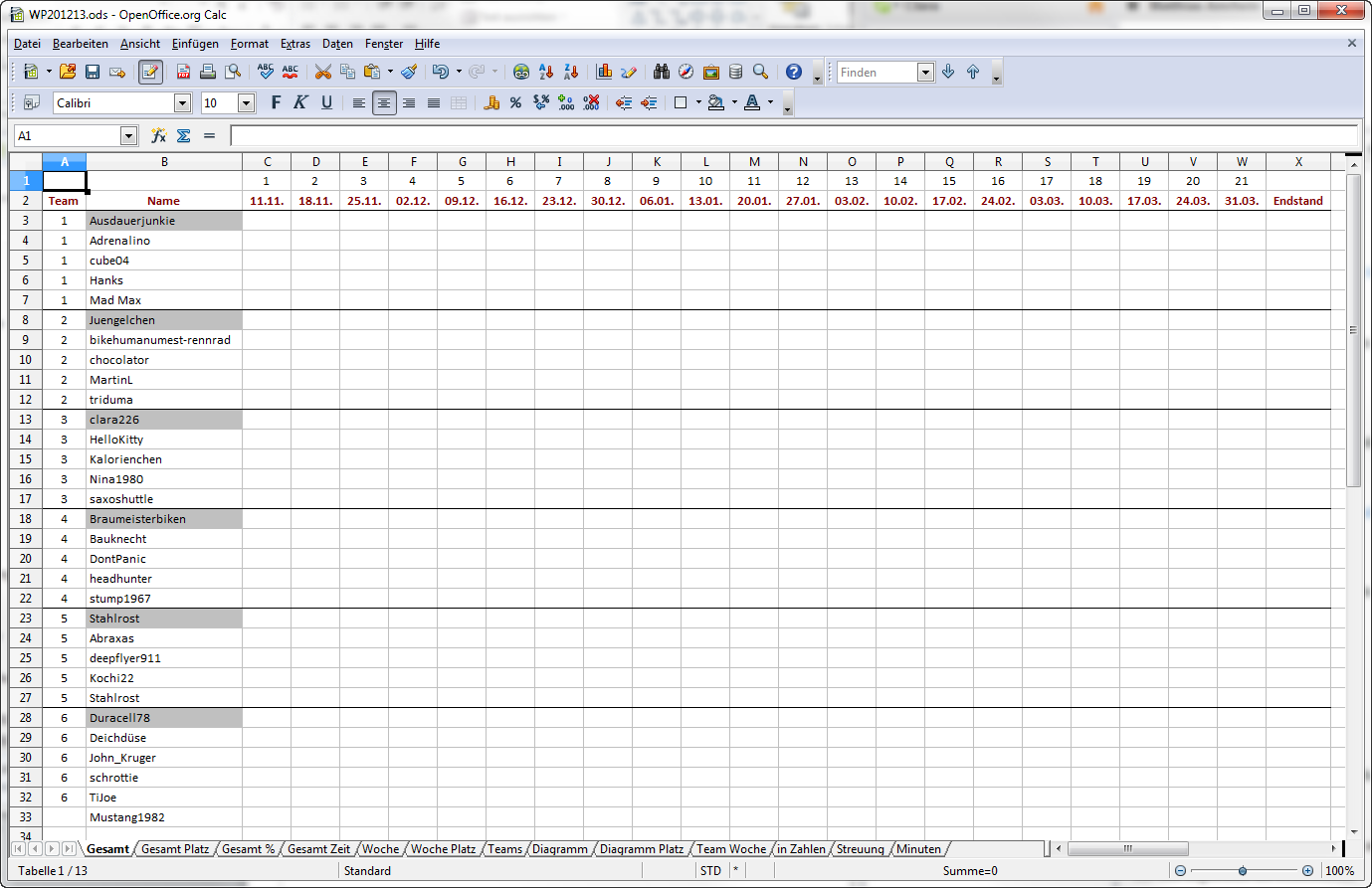Insert a chart
Image resolution: width=1372 pixels, height=888 pixels.
[604, 72]
